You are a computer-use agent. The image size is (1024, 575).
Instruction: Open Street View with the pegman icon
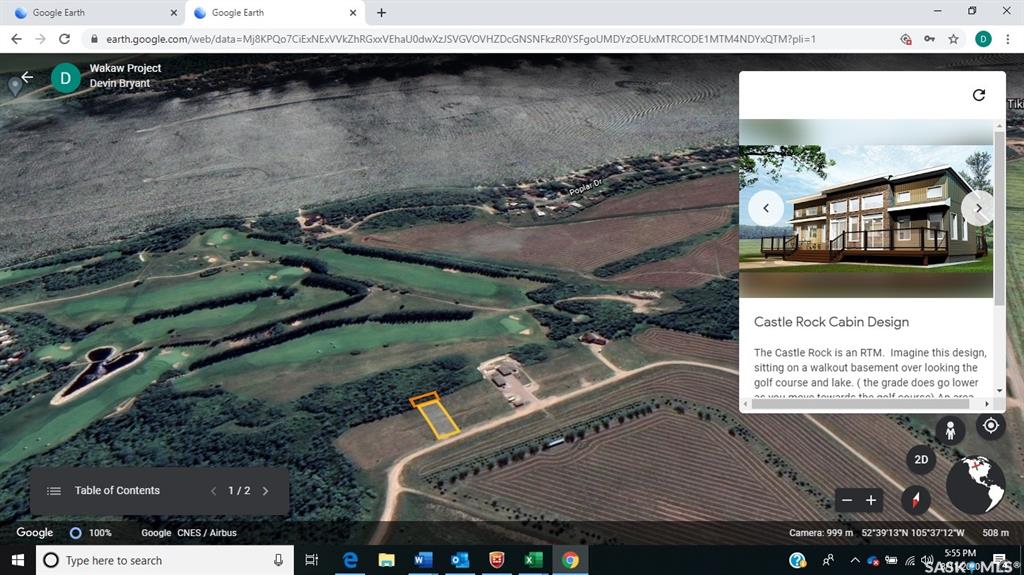pos(950,431)
